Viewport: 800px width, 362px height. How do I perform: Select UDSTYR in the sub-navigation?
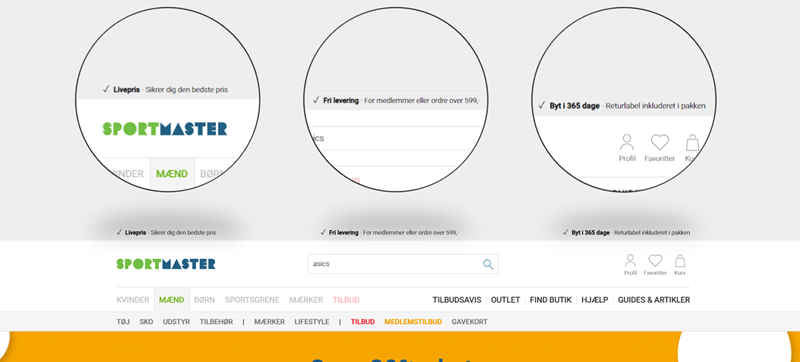coord(177,322)
